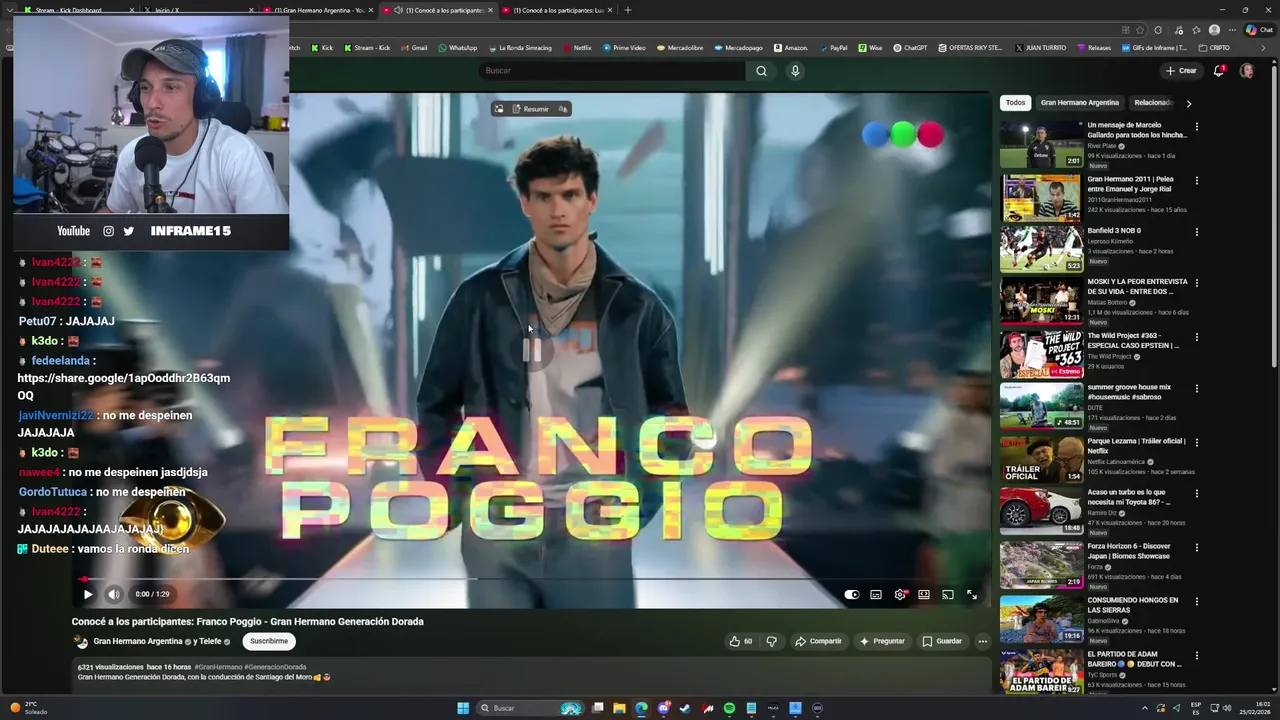
Task: Open the browser Chat assistant button
Action: 1259,30
